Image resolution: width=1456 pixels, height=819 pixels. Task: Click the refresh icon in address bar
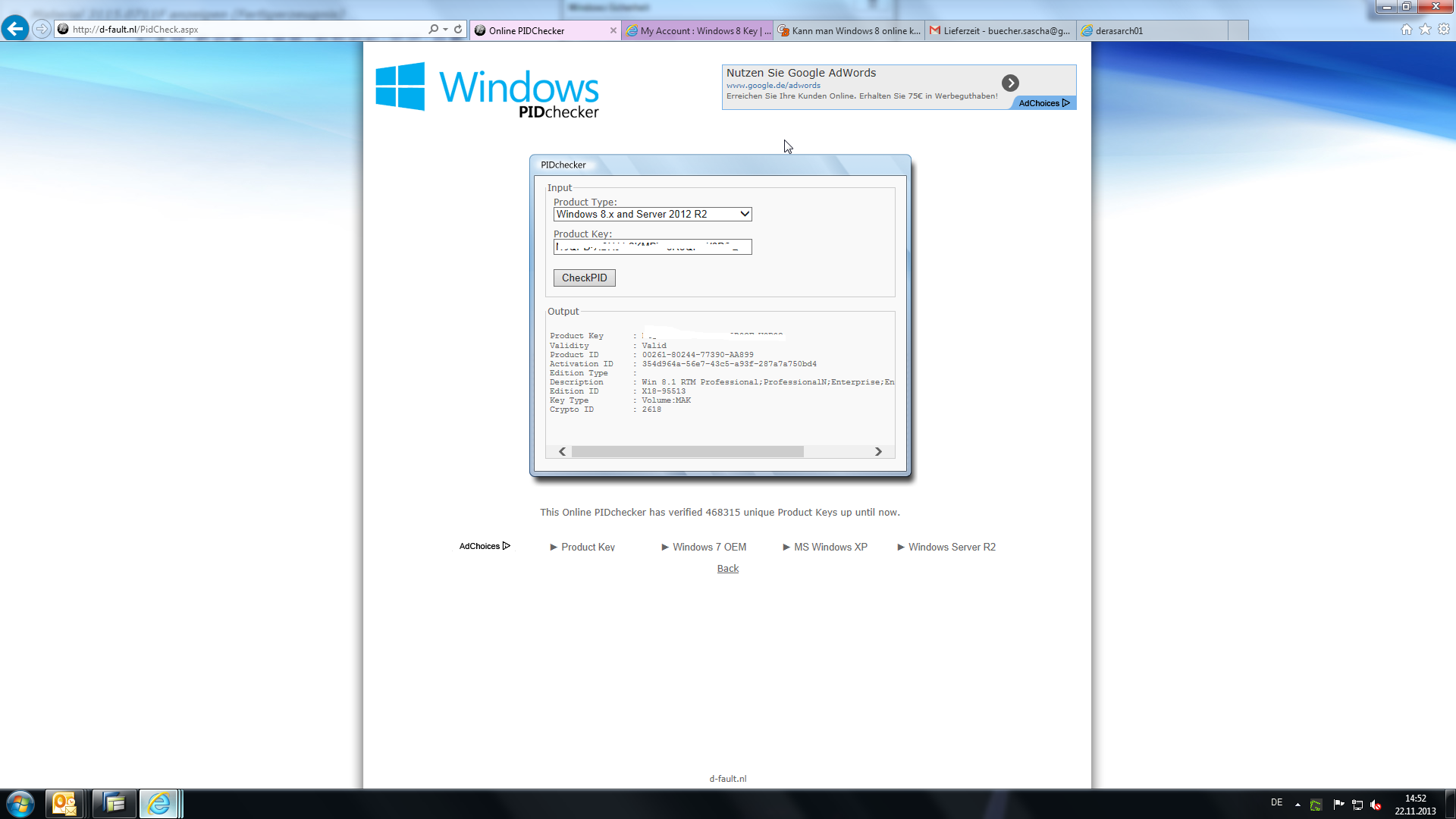point(458,30)
